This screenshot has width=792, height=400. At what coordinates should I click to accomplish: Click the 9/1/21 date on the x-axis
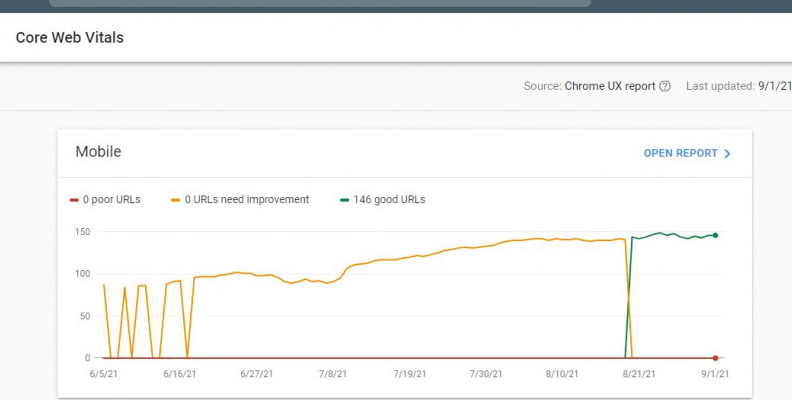tap(714, 374)
